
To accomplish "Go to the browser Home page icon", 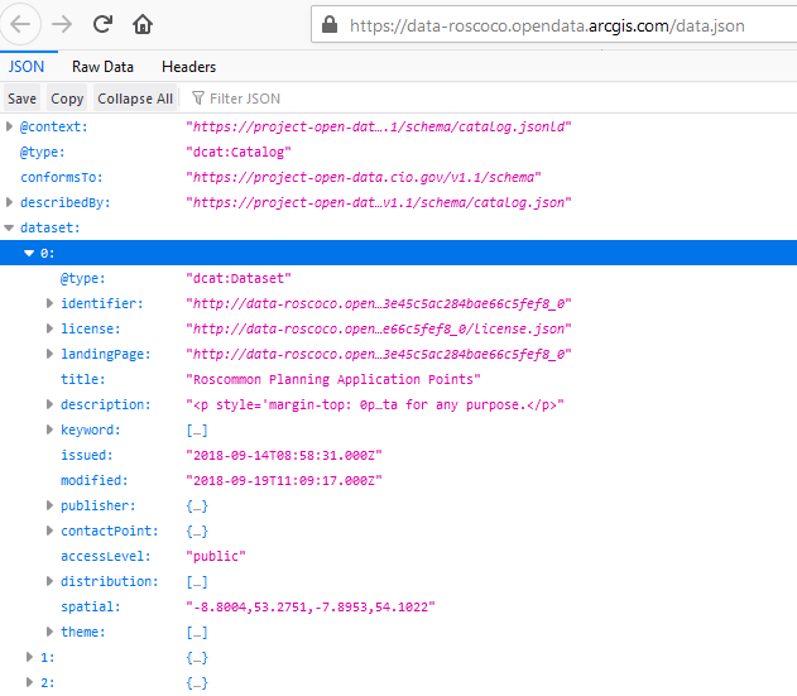I will 143,24.
